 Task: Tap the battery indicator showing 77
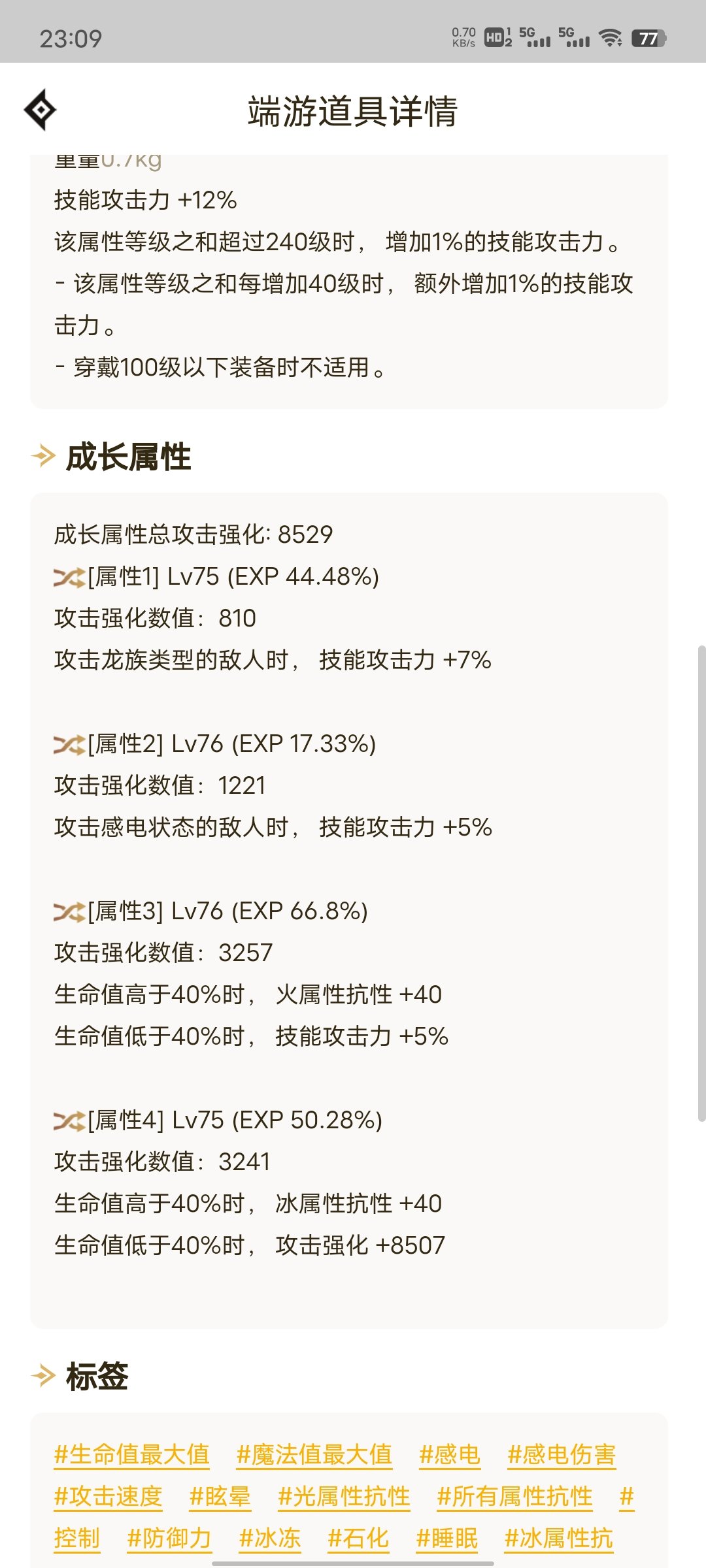click(648, 38)
